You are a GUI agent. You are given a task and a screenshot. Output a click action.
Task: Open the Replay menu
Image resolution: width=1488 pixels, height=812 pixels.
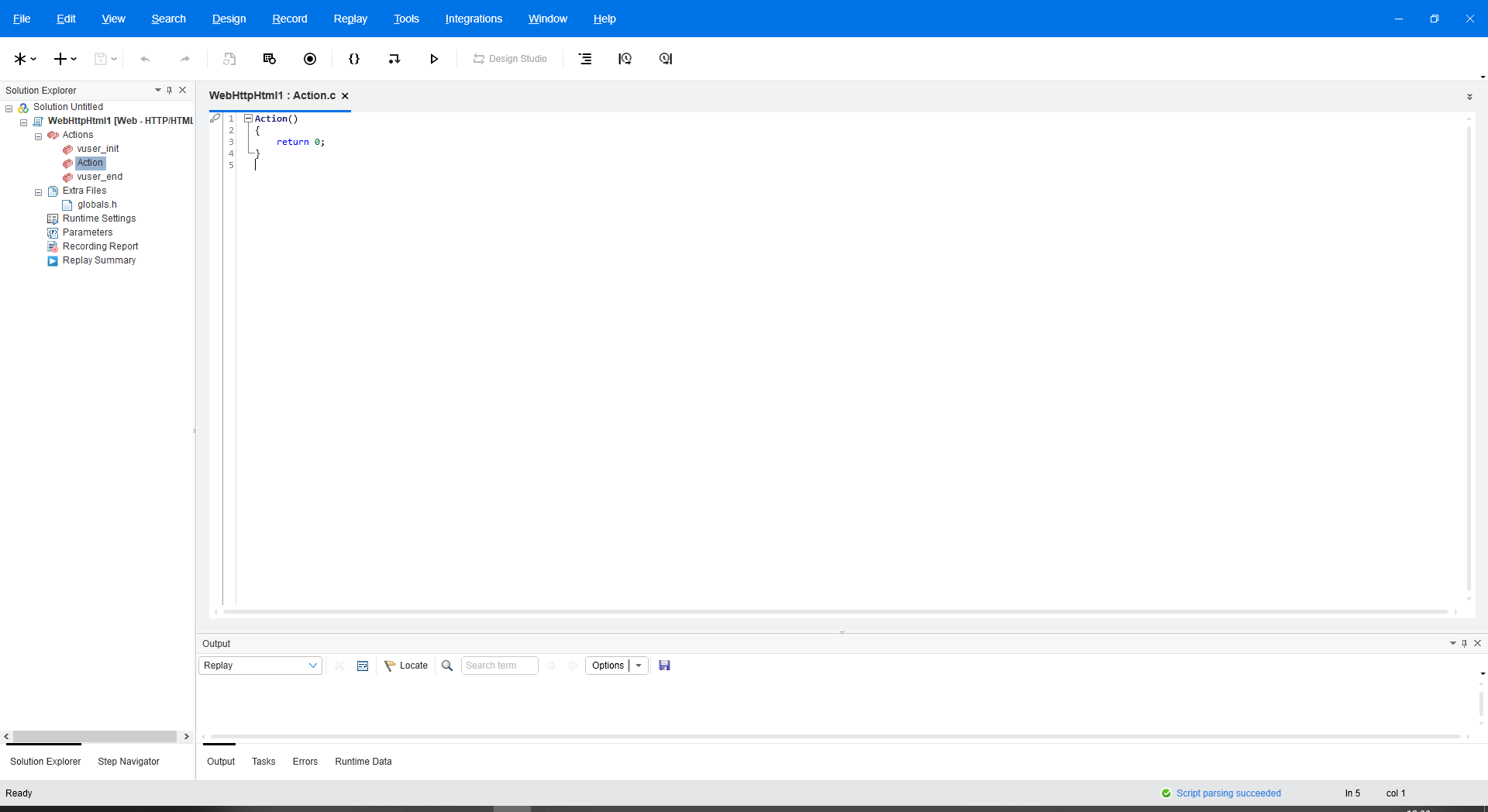[x=350, y=19]
